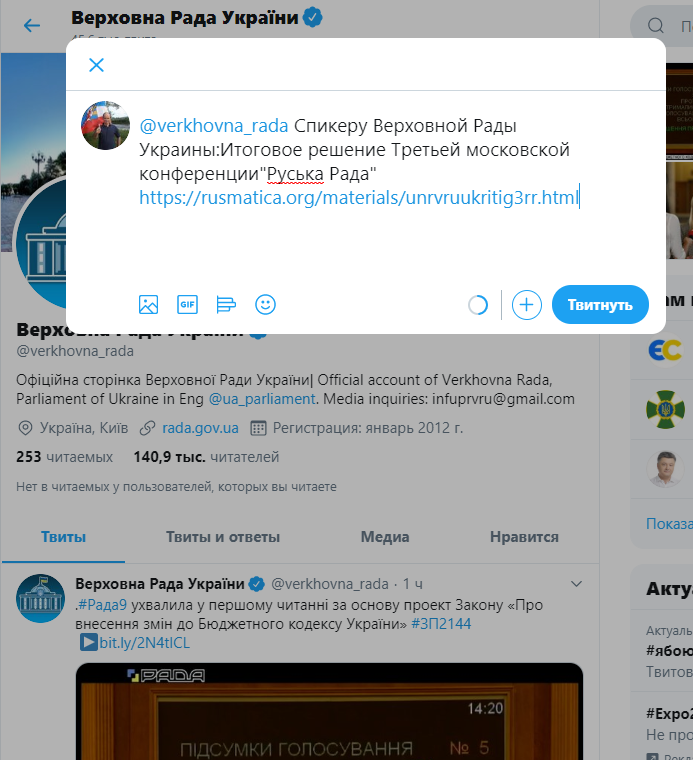Click the tweet author name Верховна Рада України
Screen dimensions: 693x760
[x=159, y=584]
